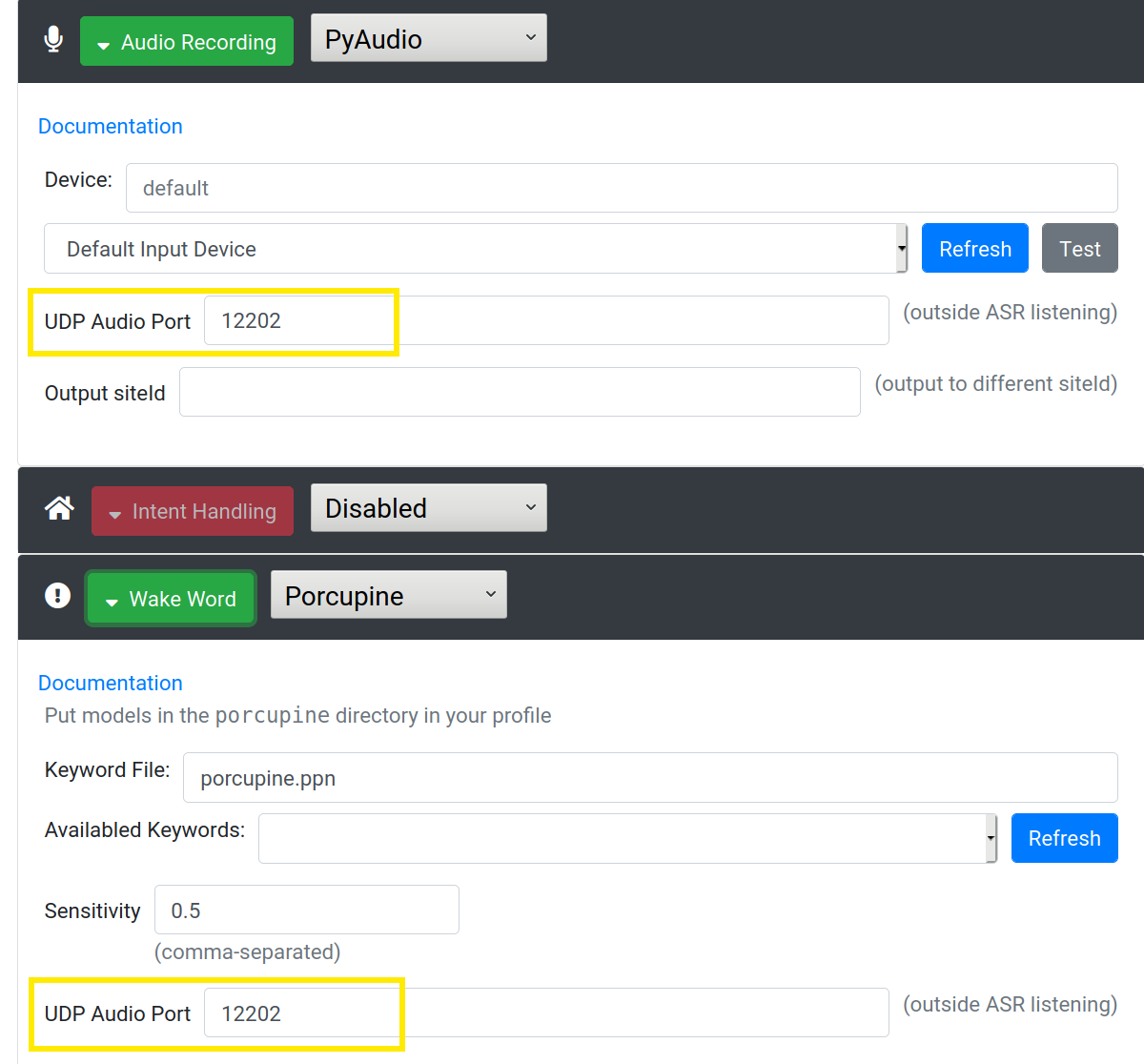Click the empty Output siteId field
The image size is (1144, 1064).
click(520, 392)
